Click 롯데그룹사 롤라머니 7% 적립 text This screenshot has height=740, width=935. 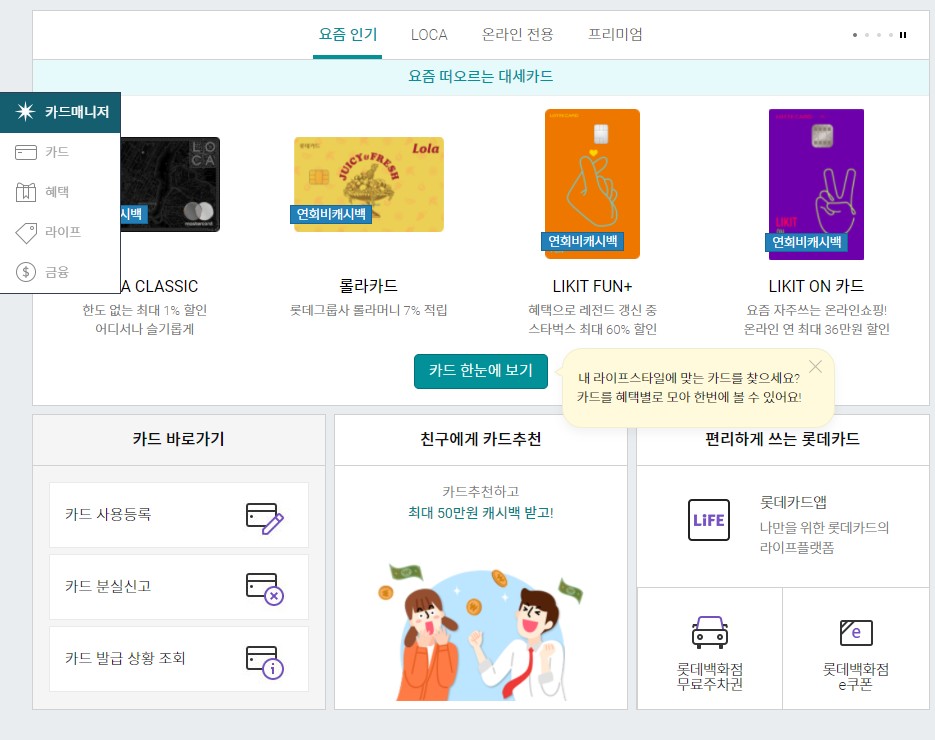[369, 310]
